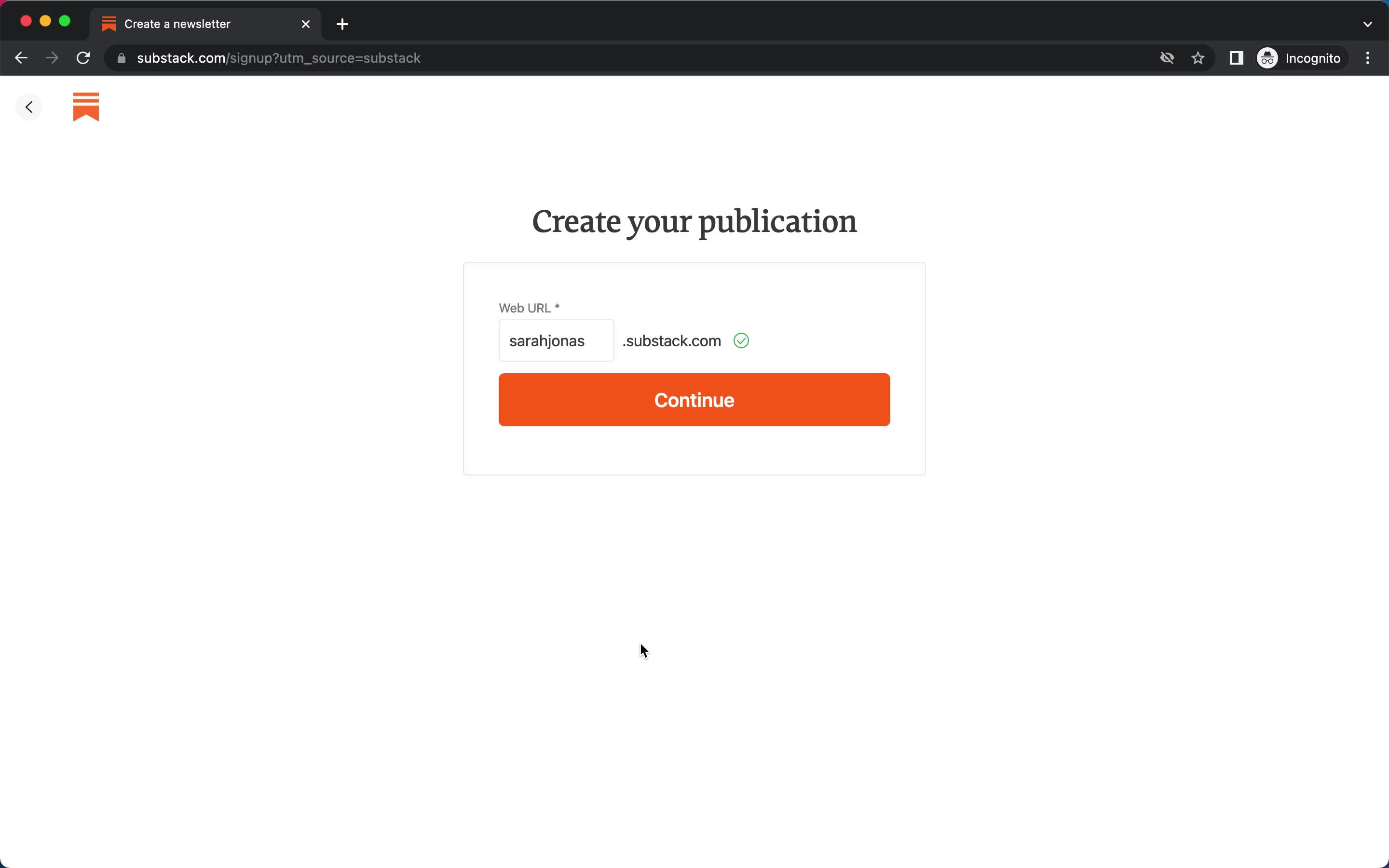
Task: Bookmark this page with the star
Action: click(x=1198, y=58)
